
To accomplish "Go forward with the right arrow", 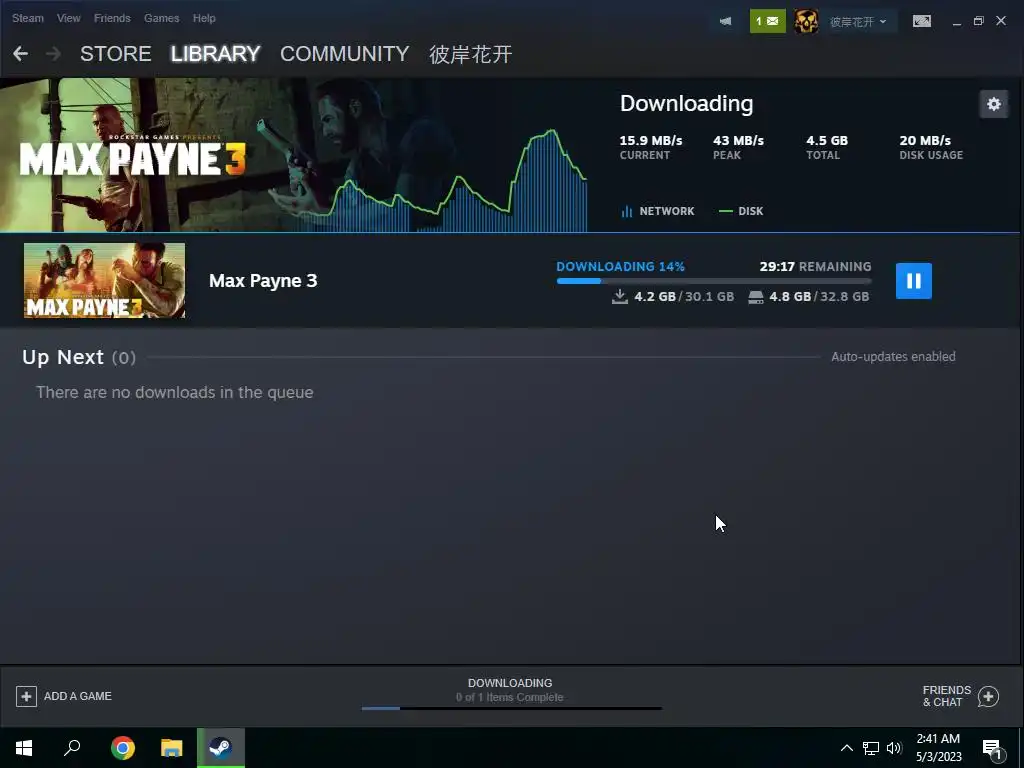I will [x=54, y=54].
